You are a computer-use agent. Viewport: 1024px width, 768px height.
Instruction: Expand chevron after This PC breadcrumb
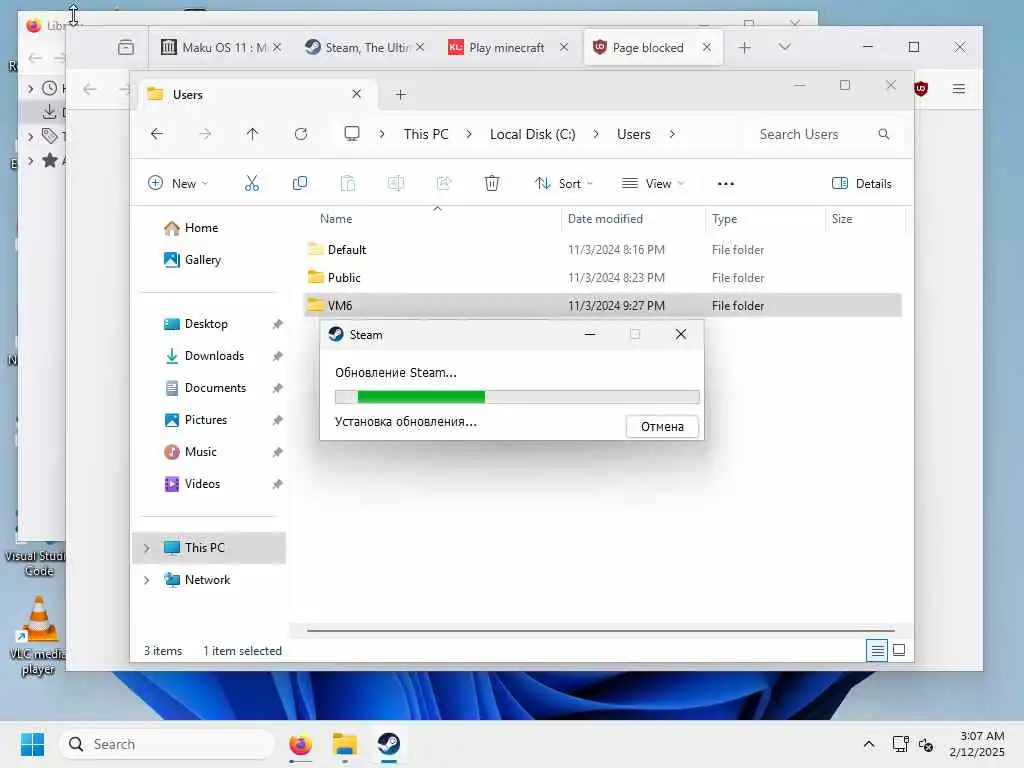coord(469,134)
